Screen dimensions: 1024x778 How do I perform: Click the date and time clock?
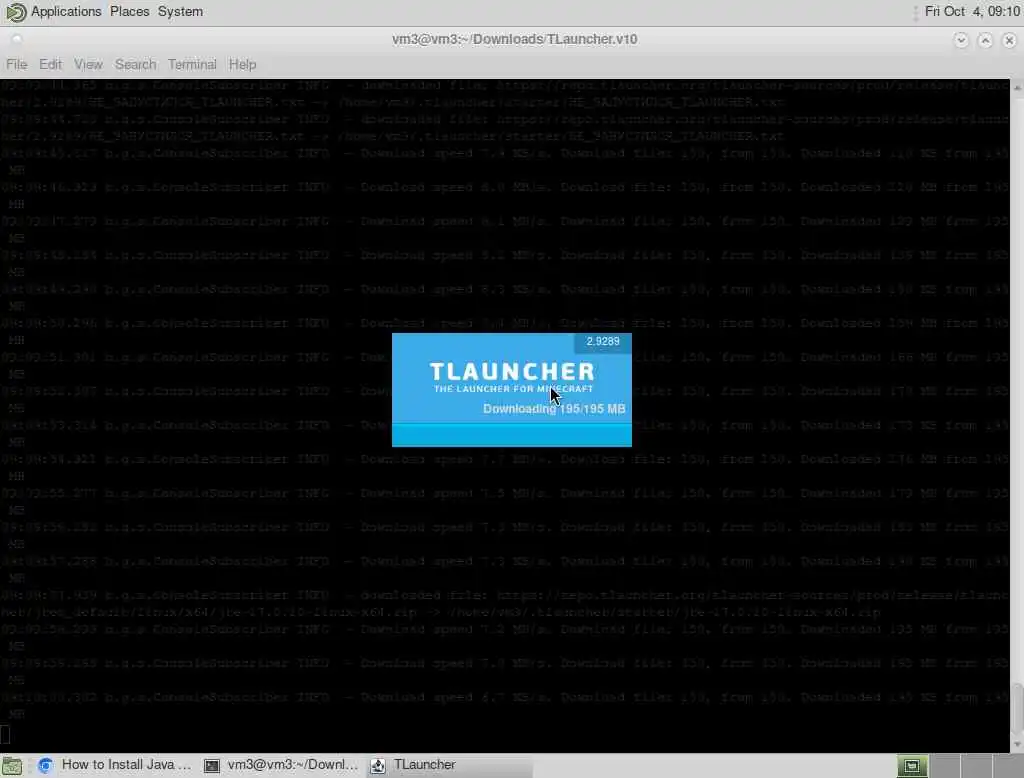pos(972,12)
